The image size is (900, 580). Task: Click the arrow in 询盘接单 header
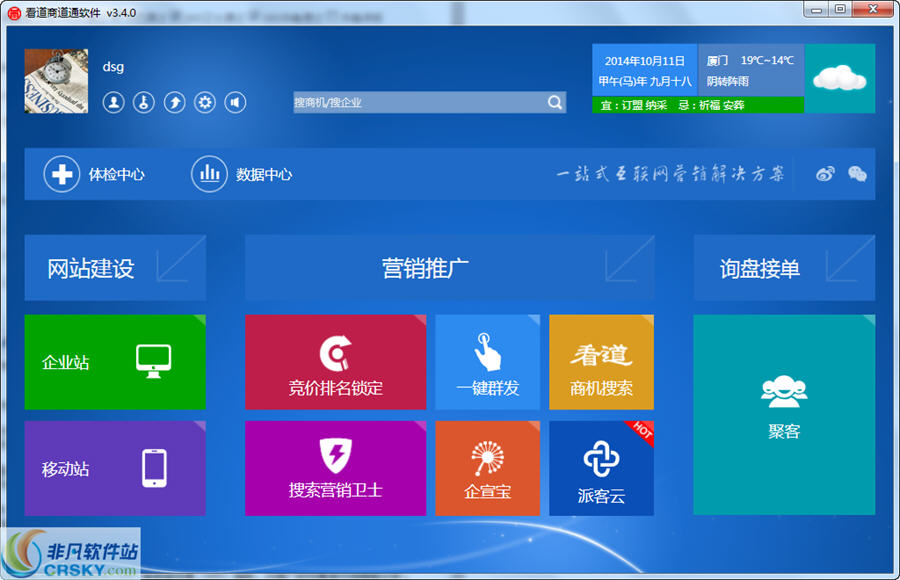pyautogui.click(x=850, y=260)
